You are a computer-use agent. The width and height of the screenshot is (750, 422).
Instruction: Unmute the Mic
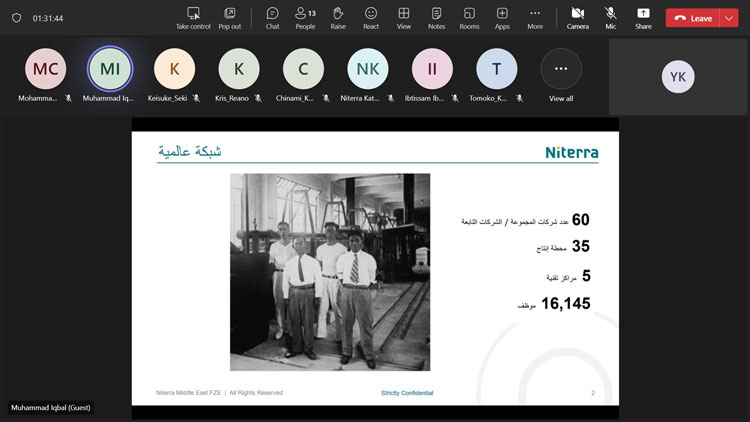tap(610, 17)
